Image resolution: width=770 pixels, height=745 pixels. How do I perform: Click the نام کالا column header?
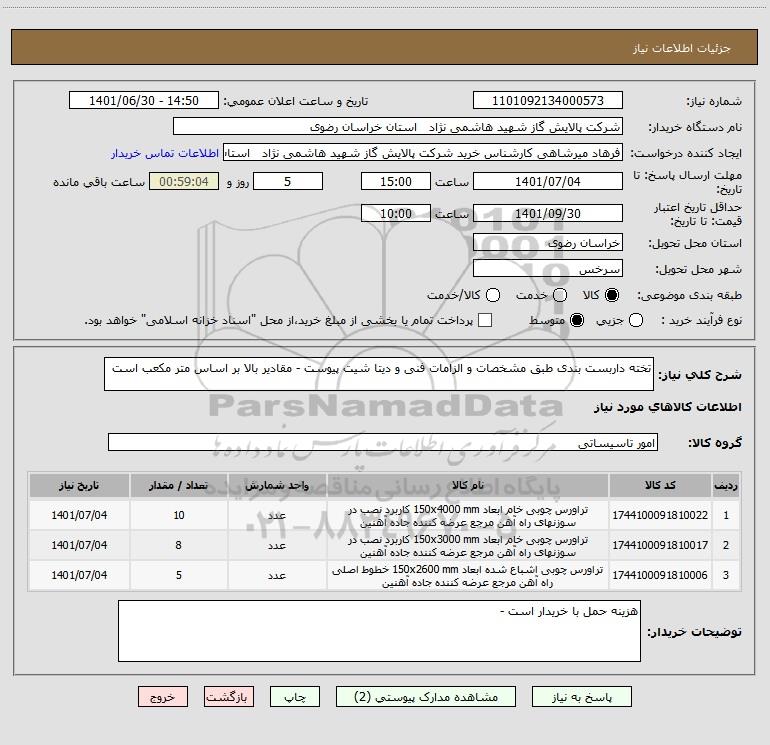tap(468, 486)
